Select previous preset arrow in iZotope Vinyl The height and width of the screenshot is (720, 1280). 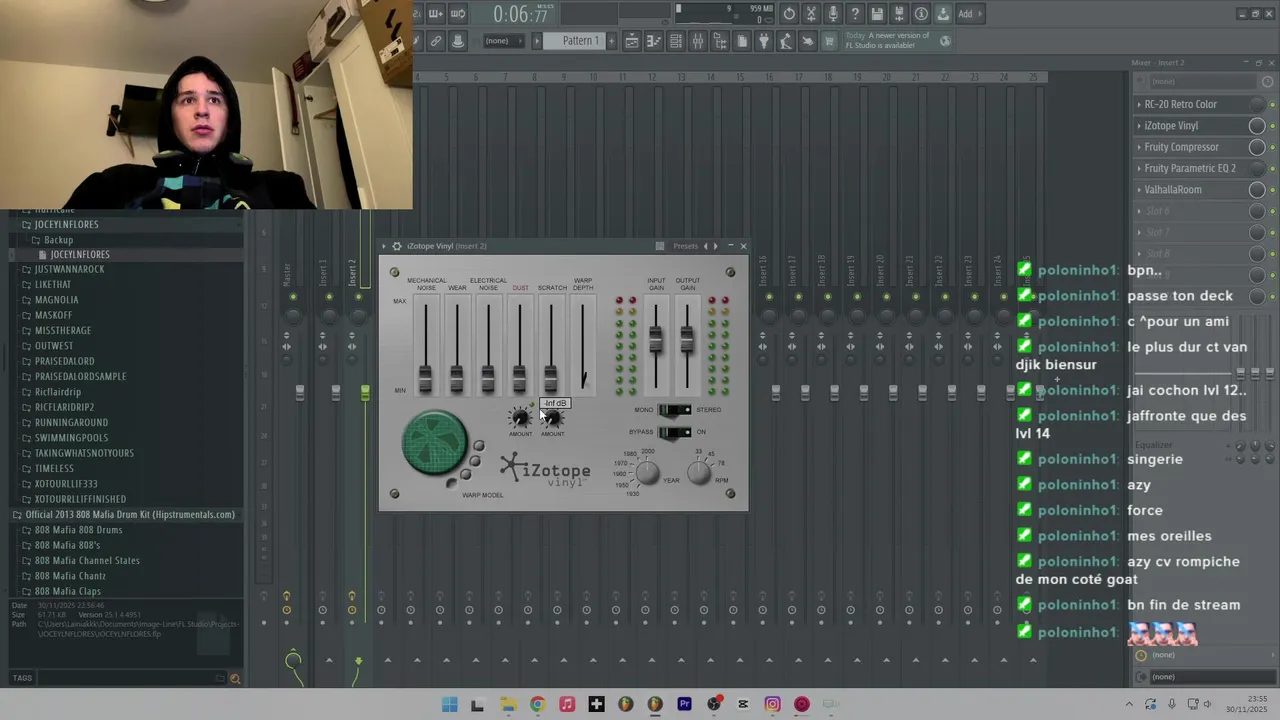(x=706, y=246)
